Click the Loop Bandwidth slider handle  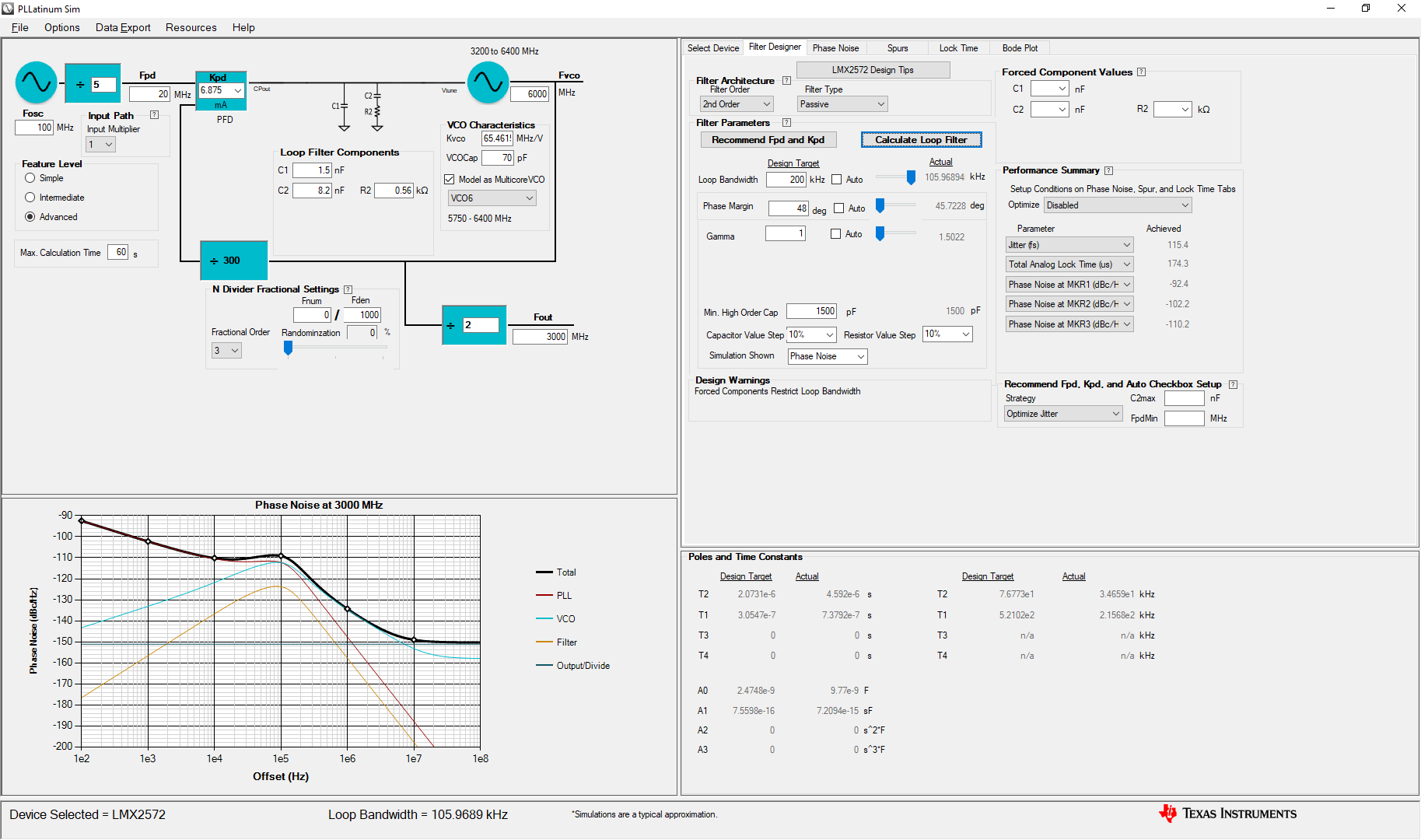(911, 178)
